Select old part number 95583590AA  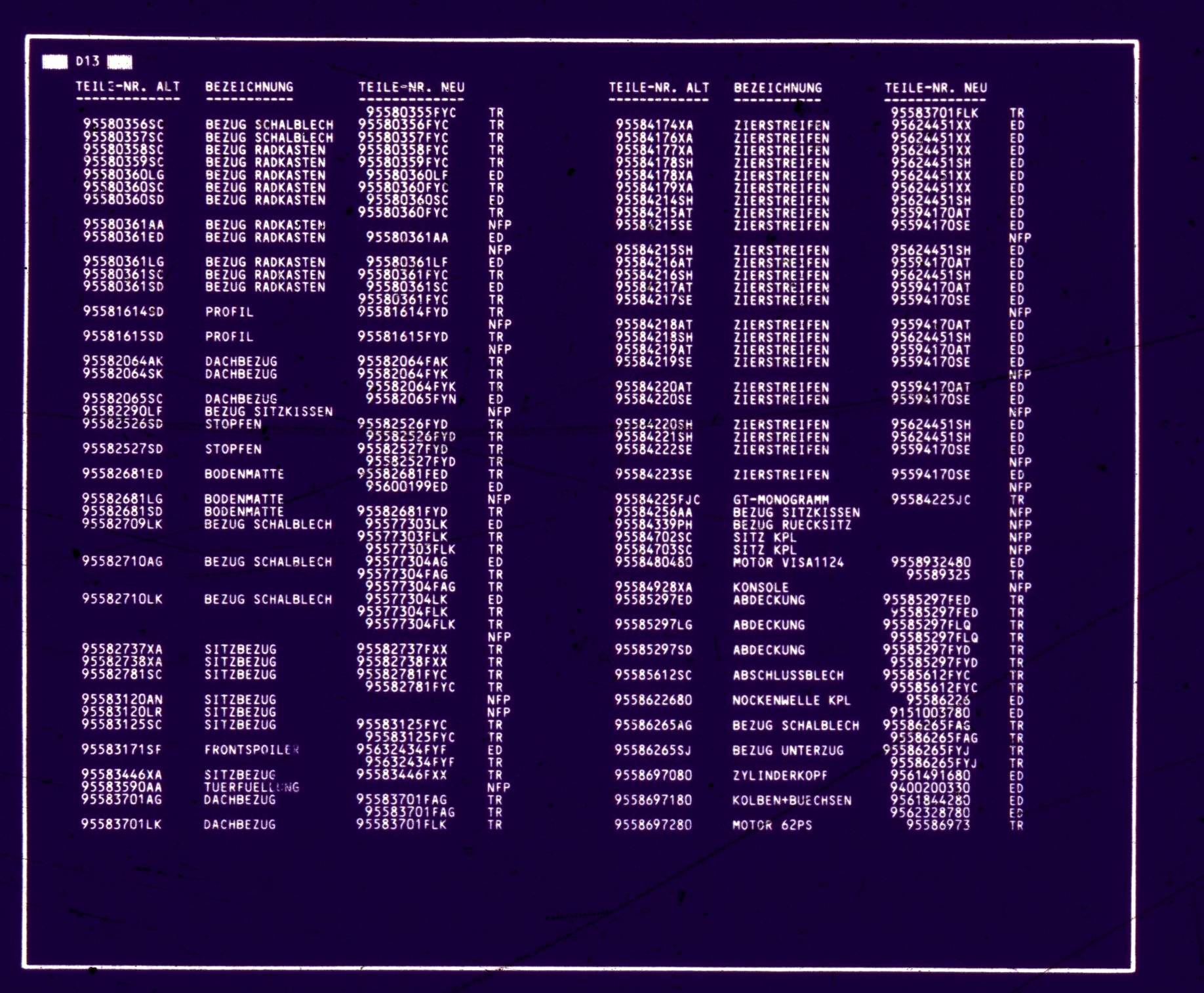coord(122,787)
